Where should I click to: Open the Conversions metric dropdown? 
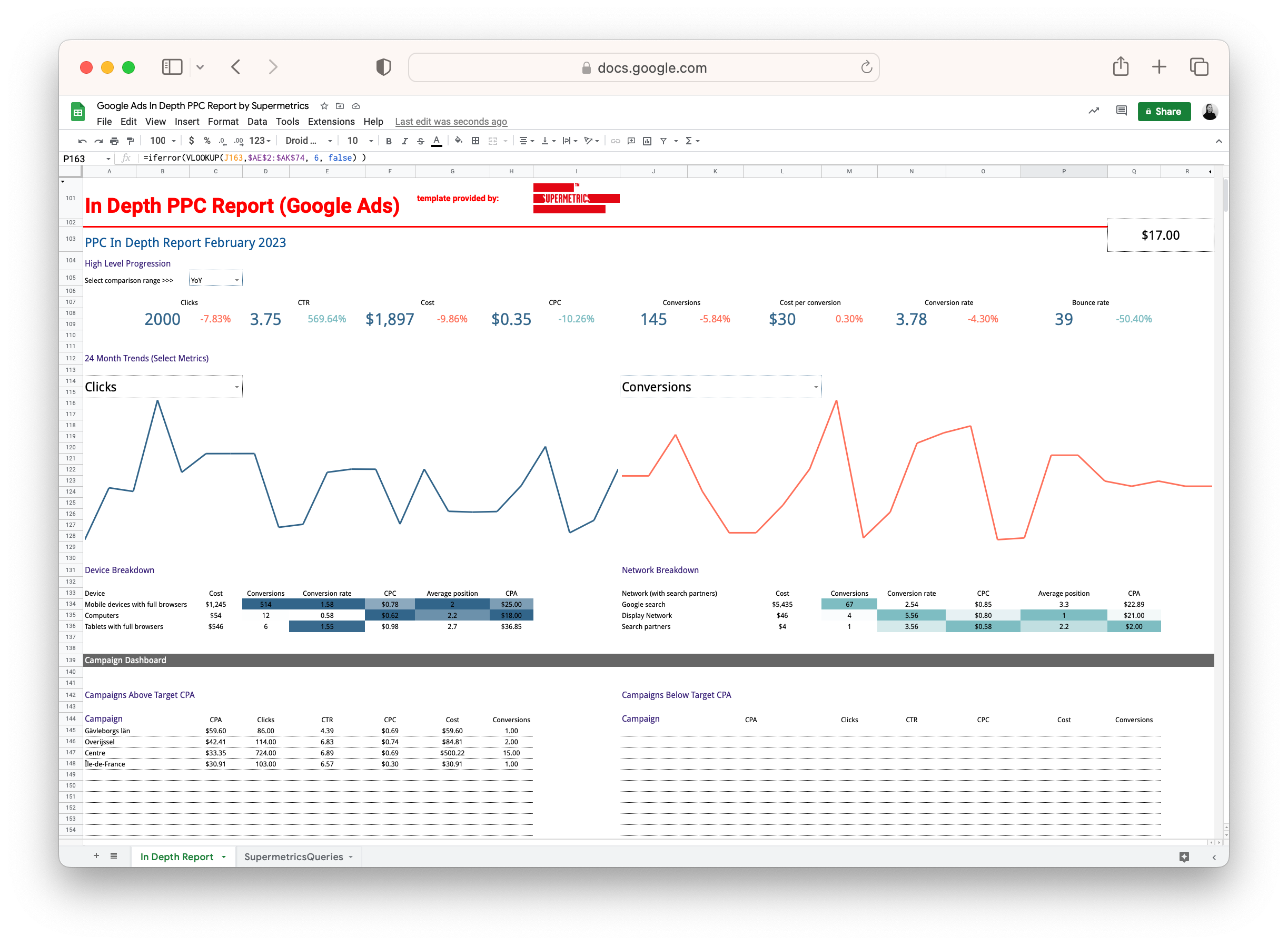pyautogui.click(x=815, y=387)
